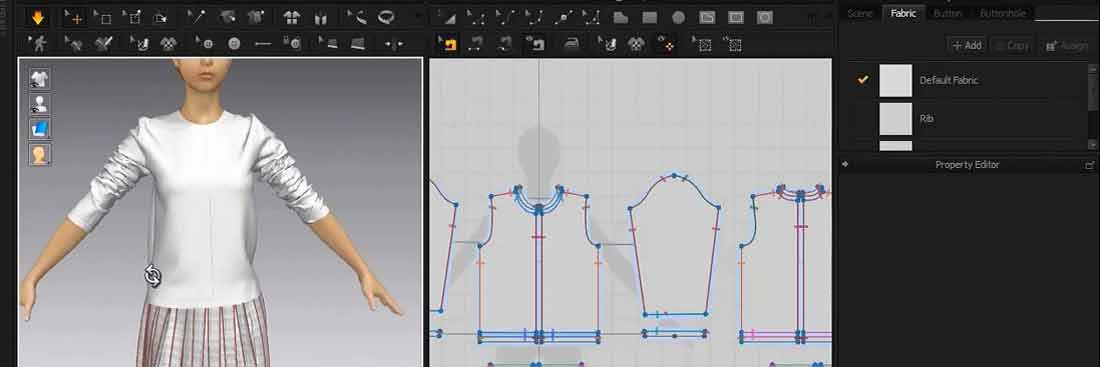Expand the avatar face display option icon

pos(39,154)
